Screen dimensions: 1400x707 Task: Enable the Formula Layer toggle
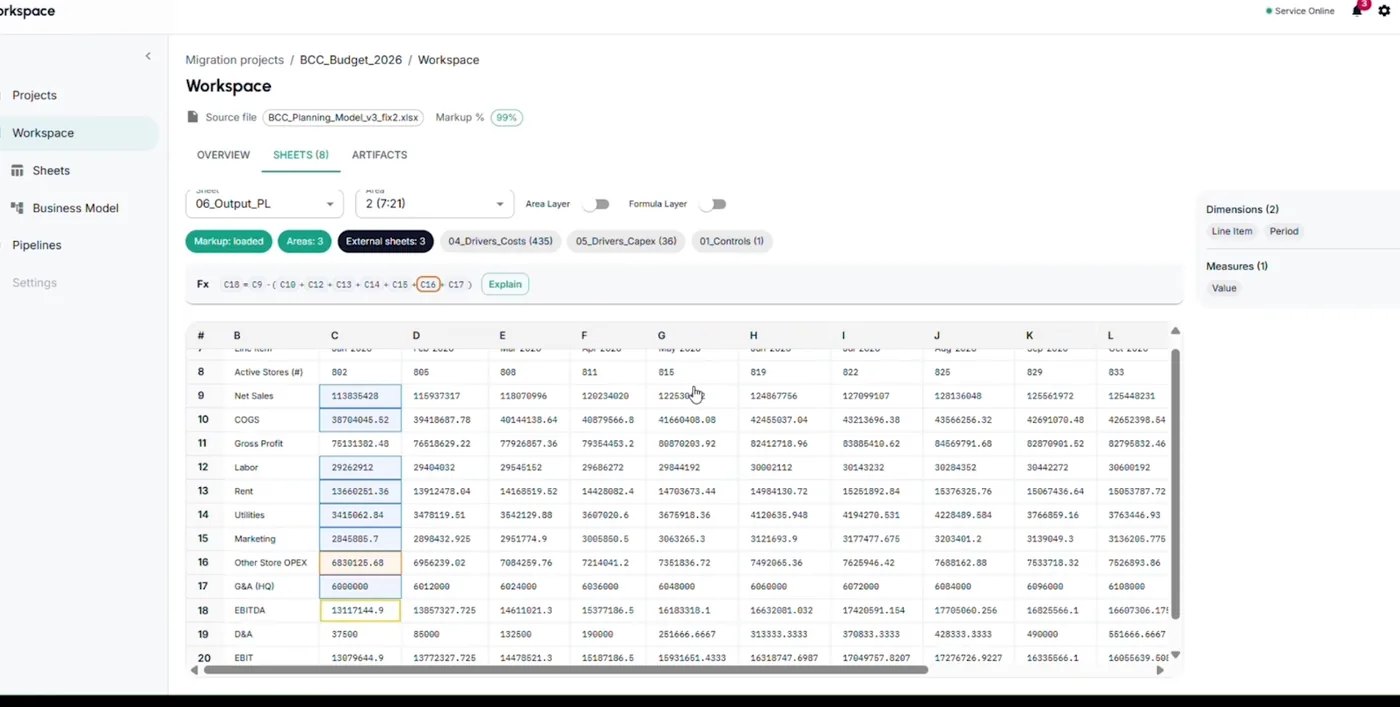coord(712,203)
